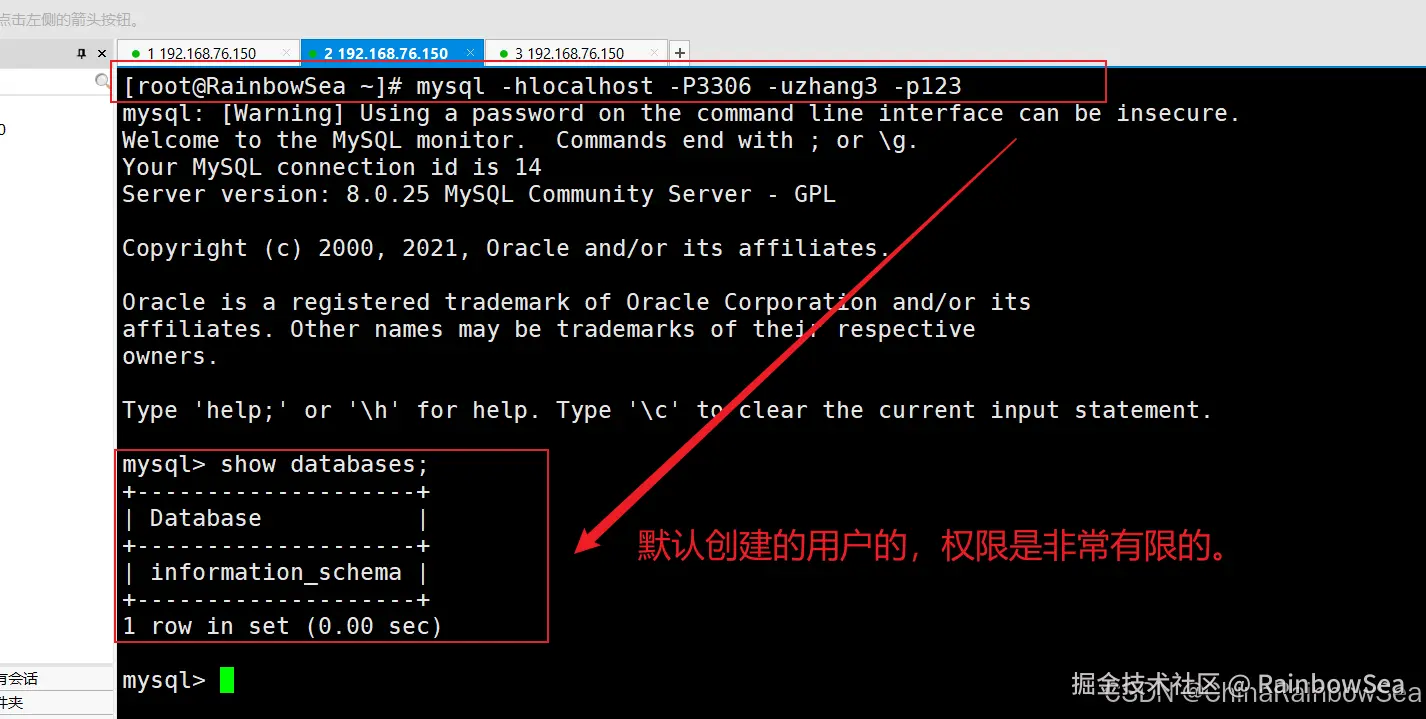Screen dimensions: 1426x719
Task: Select the bottom-left panel entry ending '会话'
Action: [19, 678]
